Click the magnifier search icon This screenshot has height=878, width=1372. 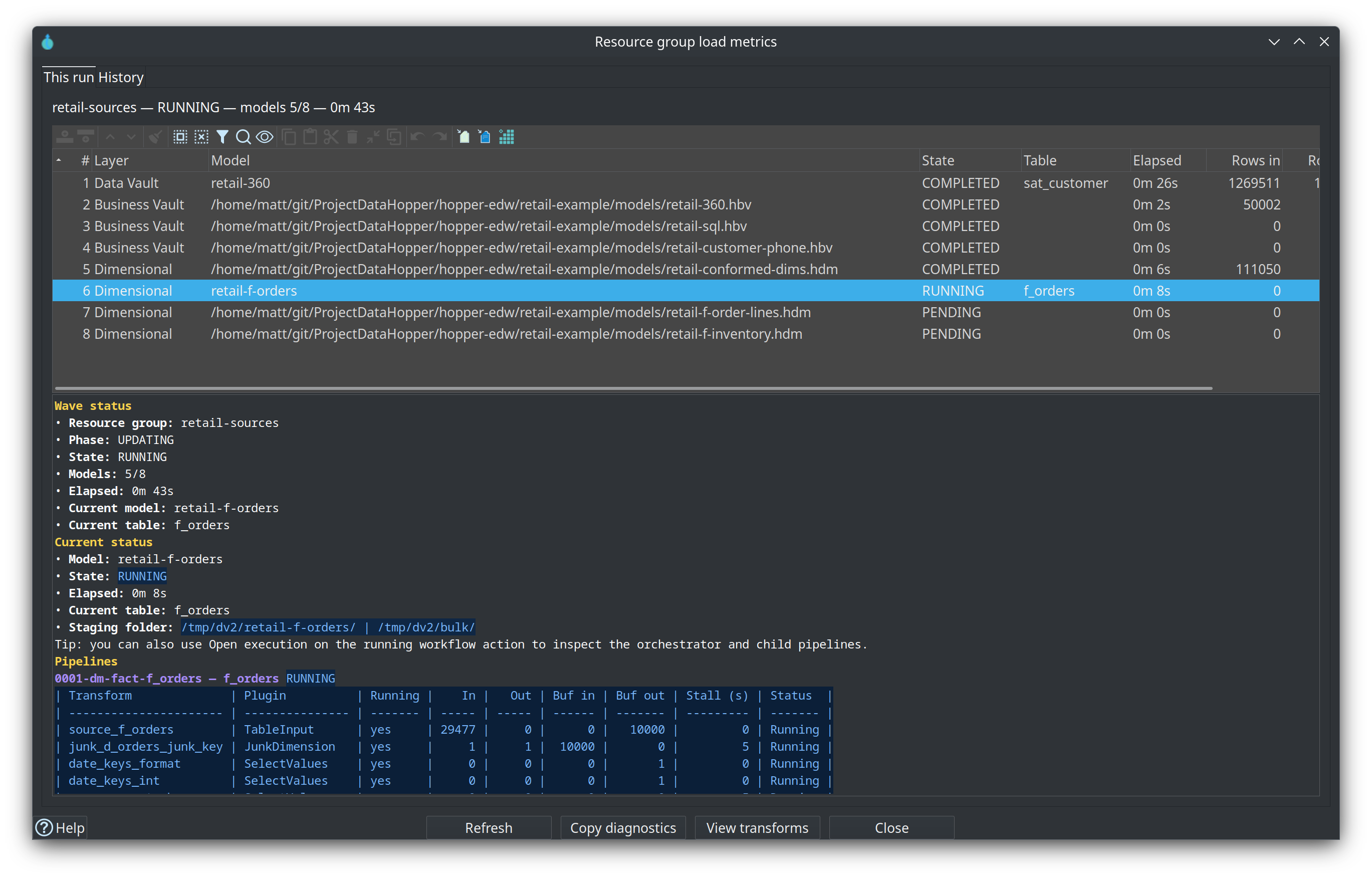coord(244,137)
